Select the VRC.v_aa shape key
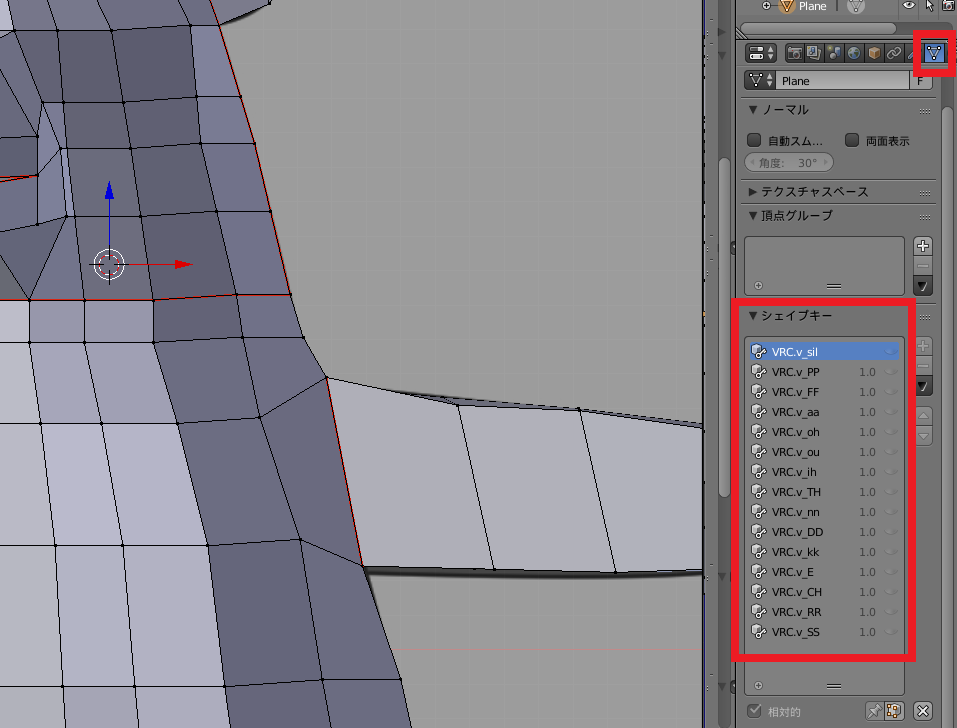Image resolution: width=957 pixels, height=728 pixels. pyautogui.click(x=824, y=412)
